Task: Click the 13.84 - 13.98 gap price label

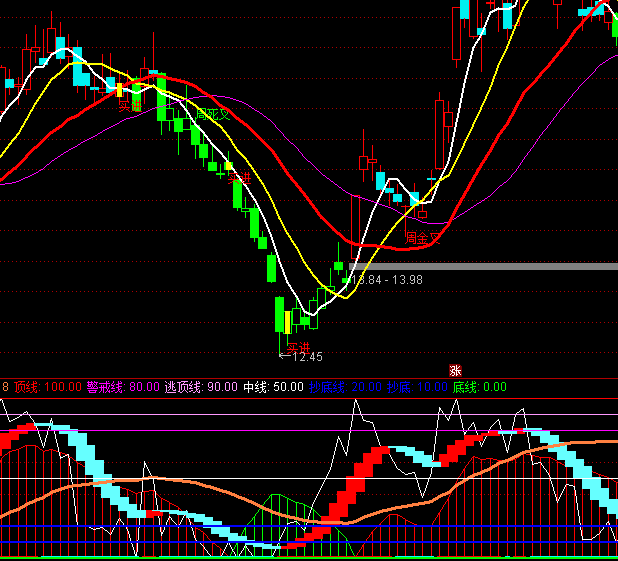Action: [386, 279]
